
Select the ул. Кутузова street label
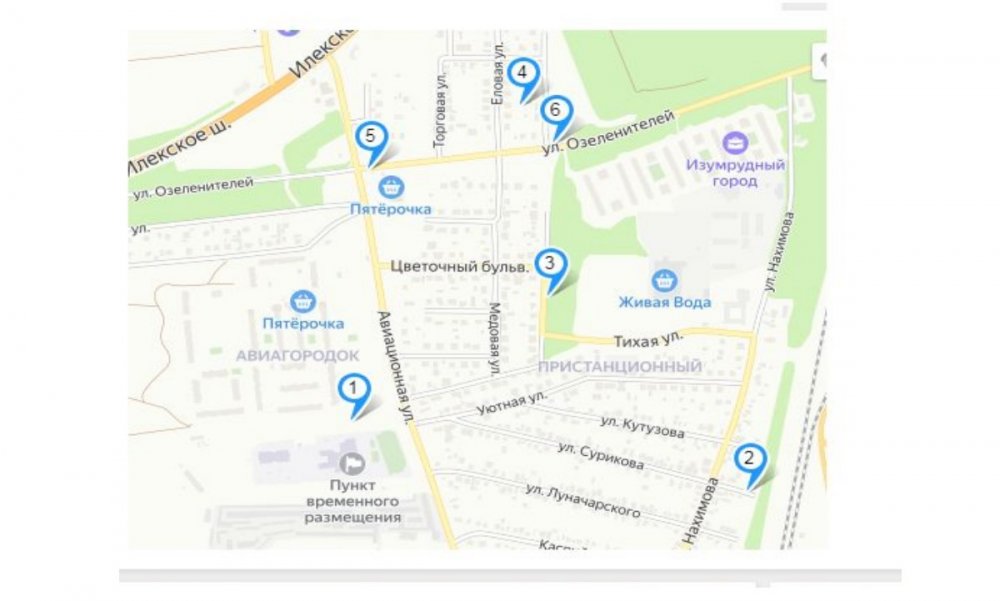click(642, 427)
